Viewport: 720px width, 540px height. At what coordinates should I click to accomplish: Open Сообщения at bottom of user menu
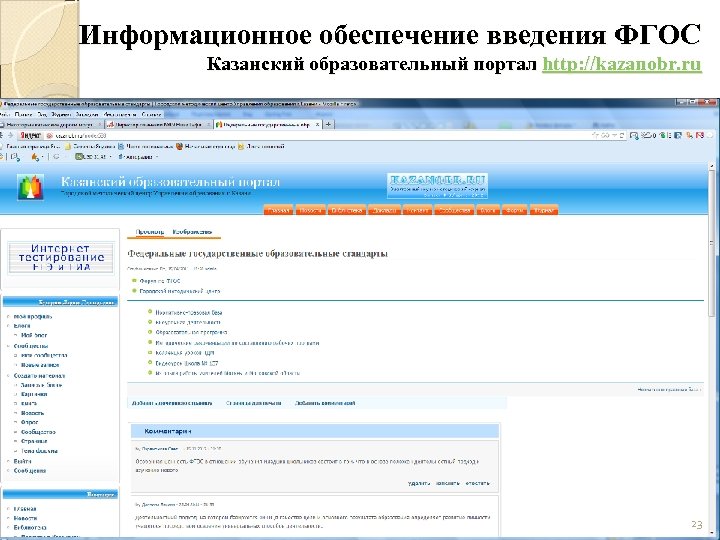pyautogui.click(x=30, y=471)
